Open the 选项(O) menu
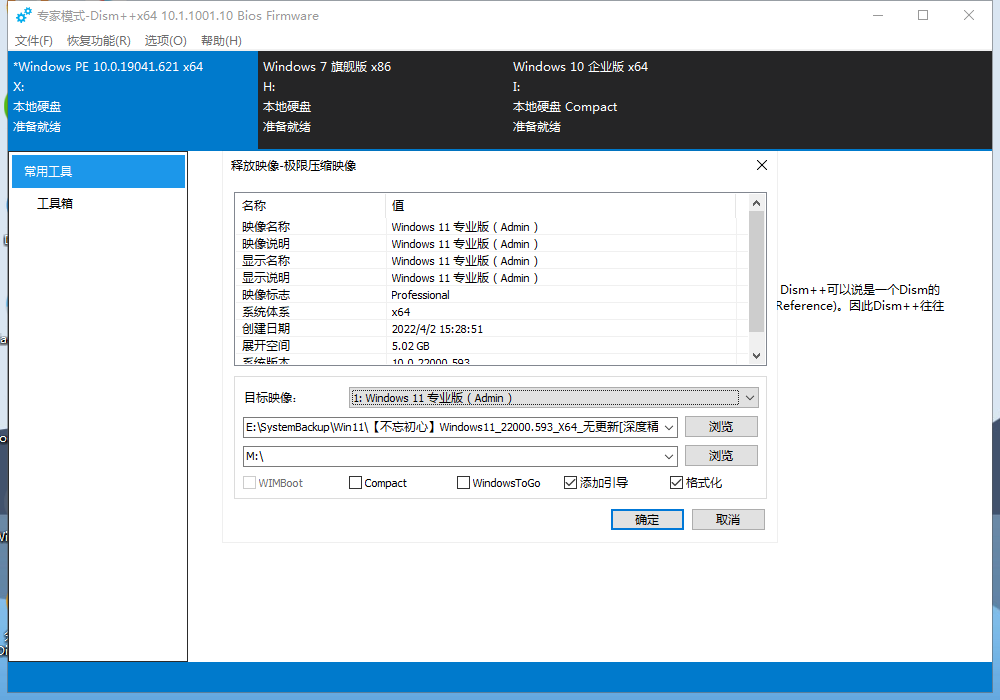 [166, 41]
